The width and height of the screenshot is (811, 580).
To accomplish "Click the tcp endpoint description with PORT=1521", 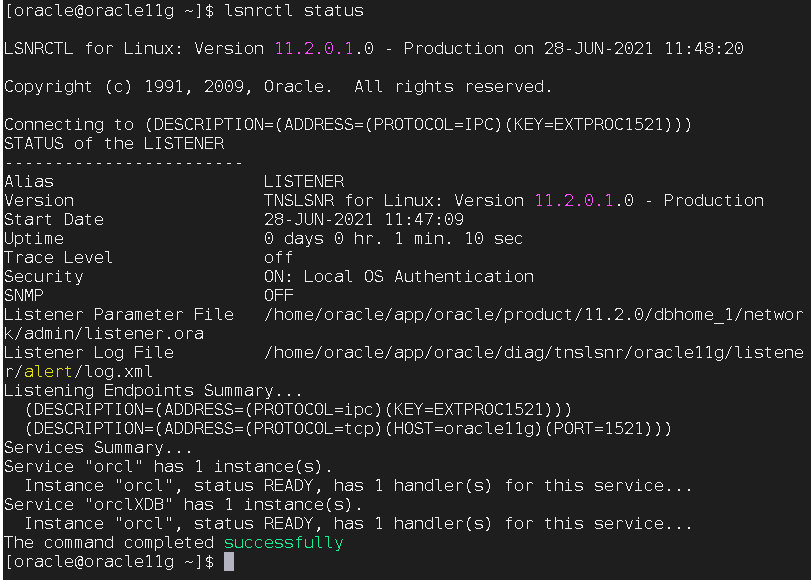I will (348, 428).
